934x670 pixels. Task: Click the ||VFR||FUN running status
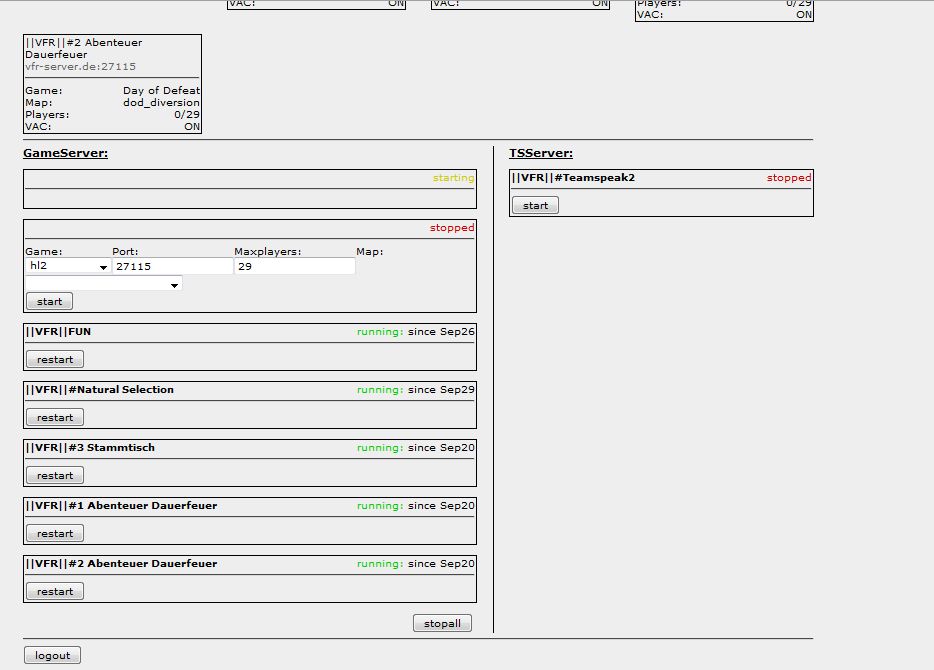(x=380, y=332)
